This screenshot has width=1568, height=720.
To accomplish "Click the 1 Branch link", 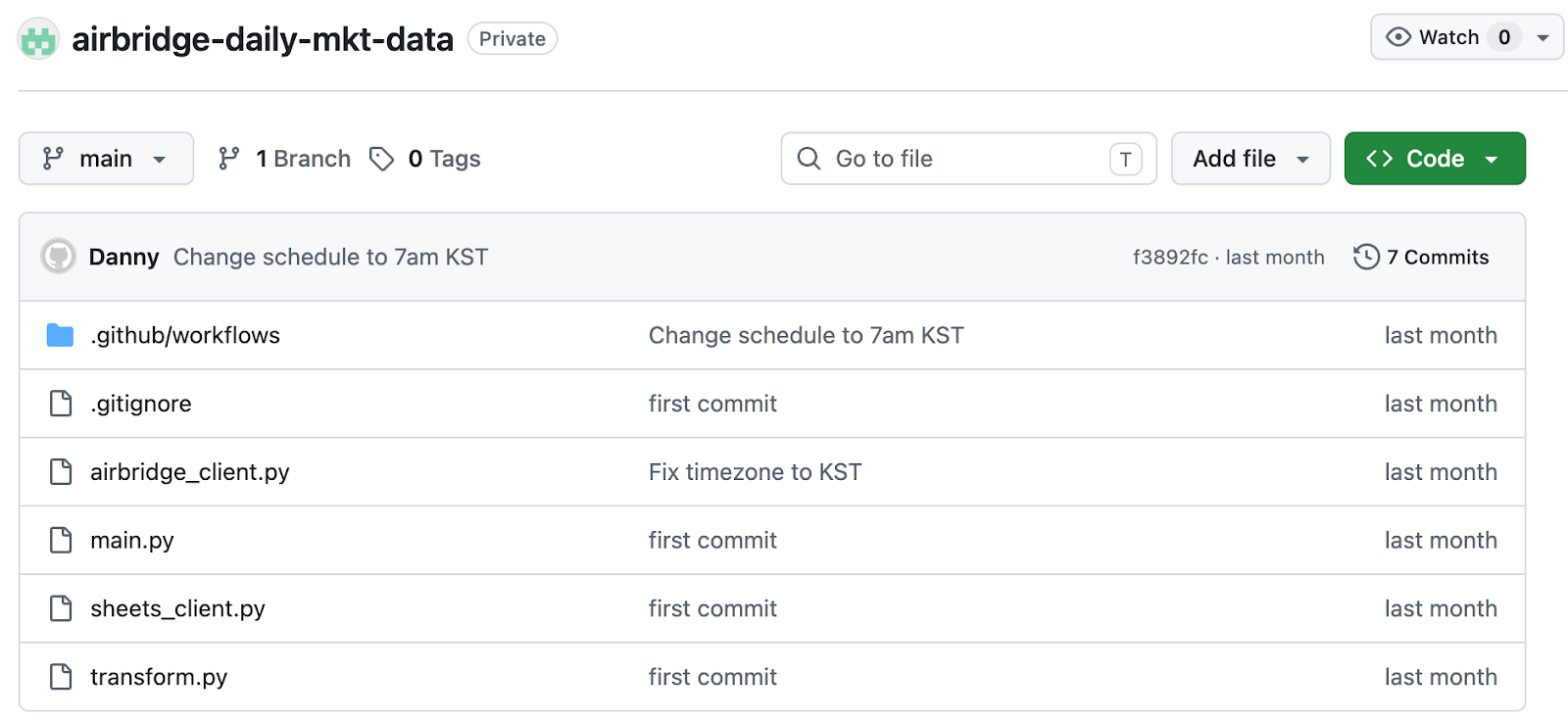I will [x=303, y=159].
